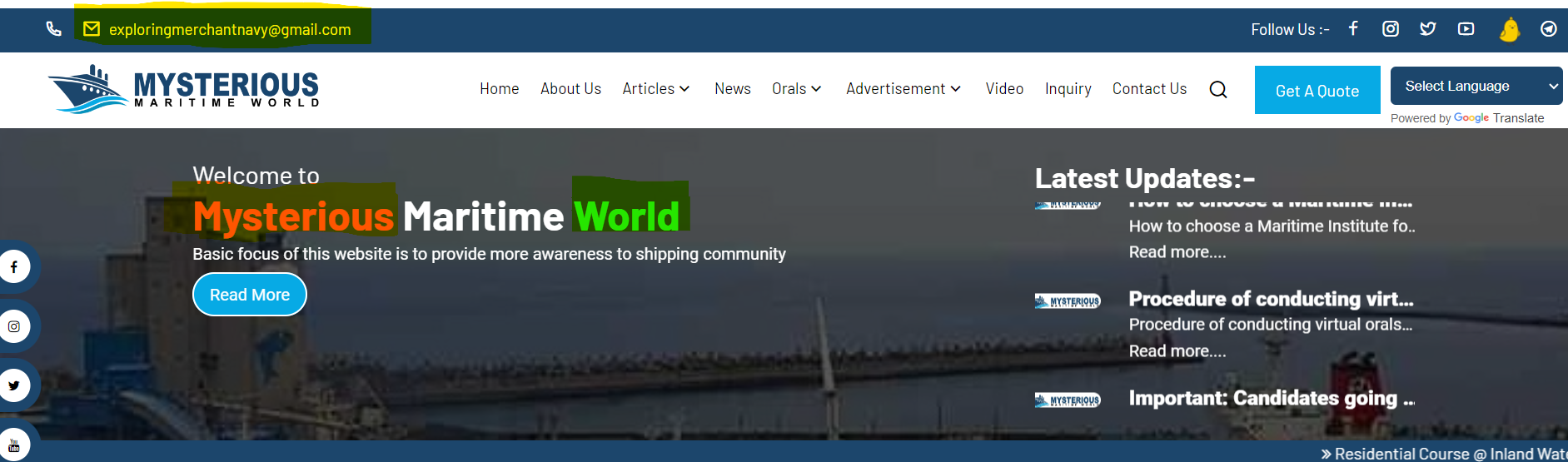This screenshot has height=462, width=1568.
Task: Click the Get A Quote button
Action: (x=1317, y=91)
